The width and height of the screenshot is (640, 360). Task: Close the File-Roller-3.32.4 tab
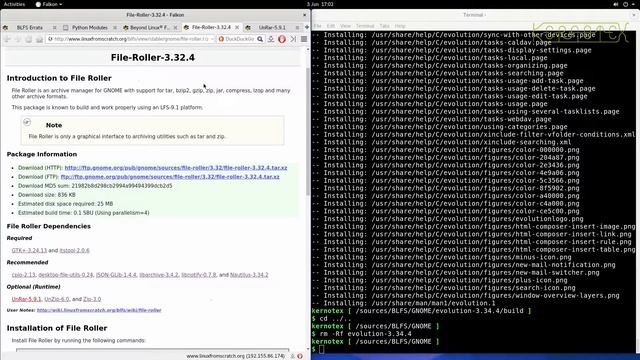[237, 27]
